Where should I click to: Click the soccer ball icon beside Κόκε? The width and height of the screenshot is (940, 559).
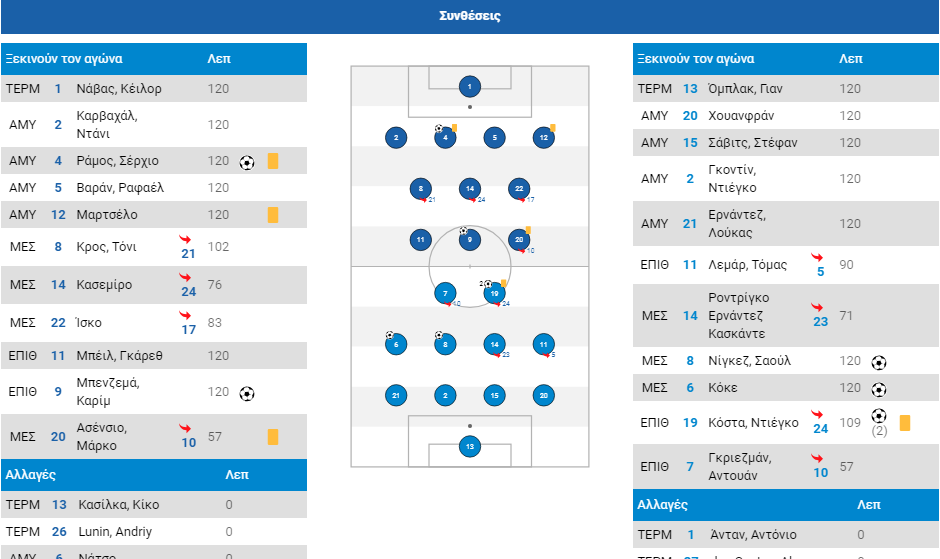[x=879, y=390]
